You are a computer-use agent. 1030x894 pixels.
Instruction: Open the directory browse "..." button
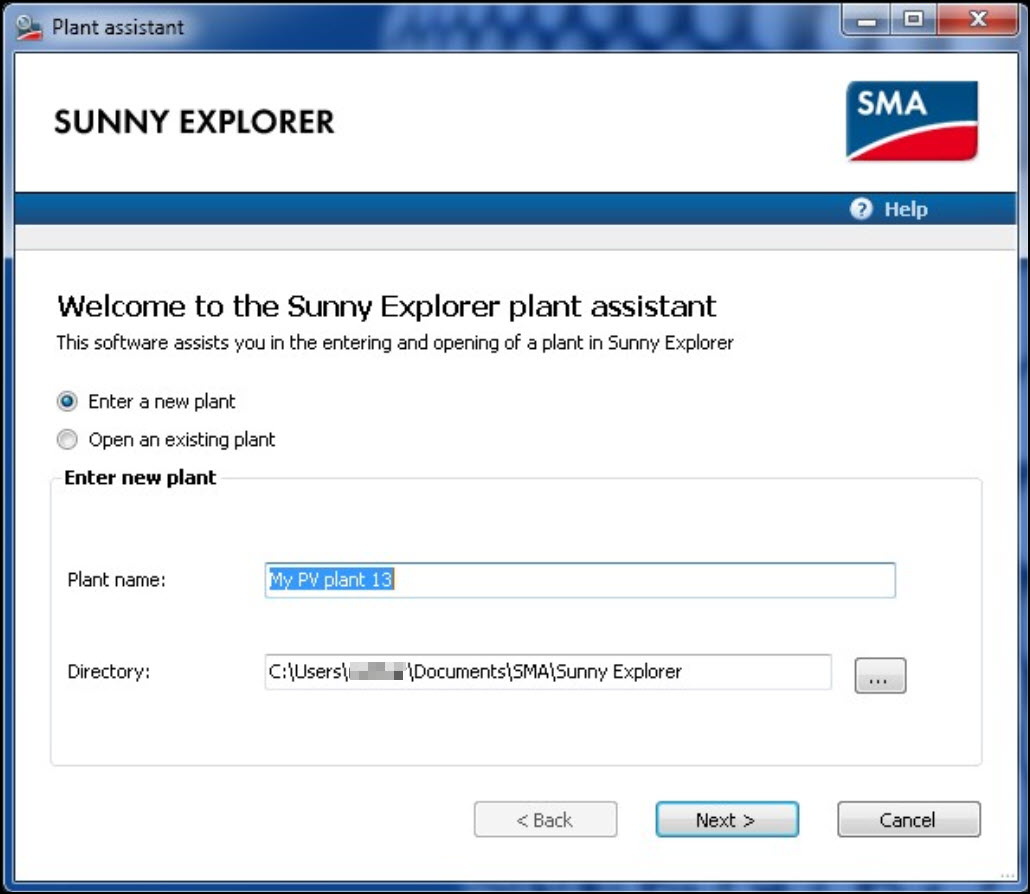click(878, 675)
